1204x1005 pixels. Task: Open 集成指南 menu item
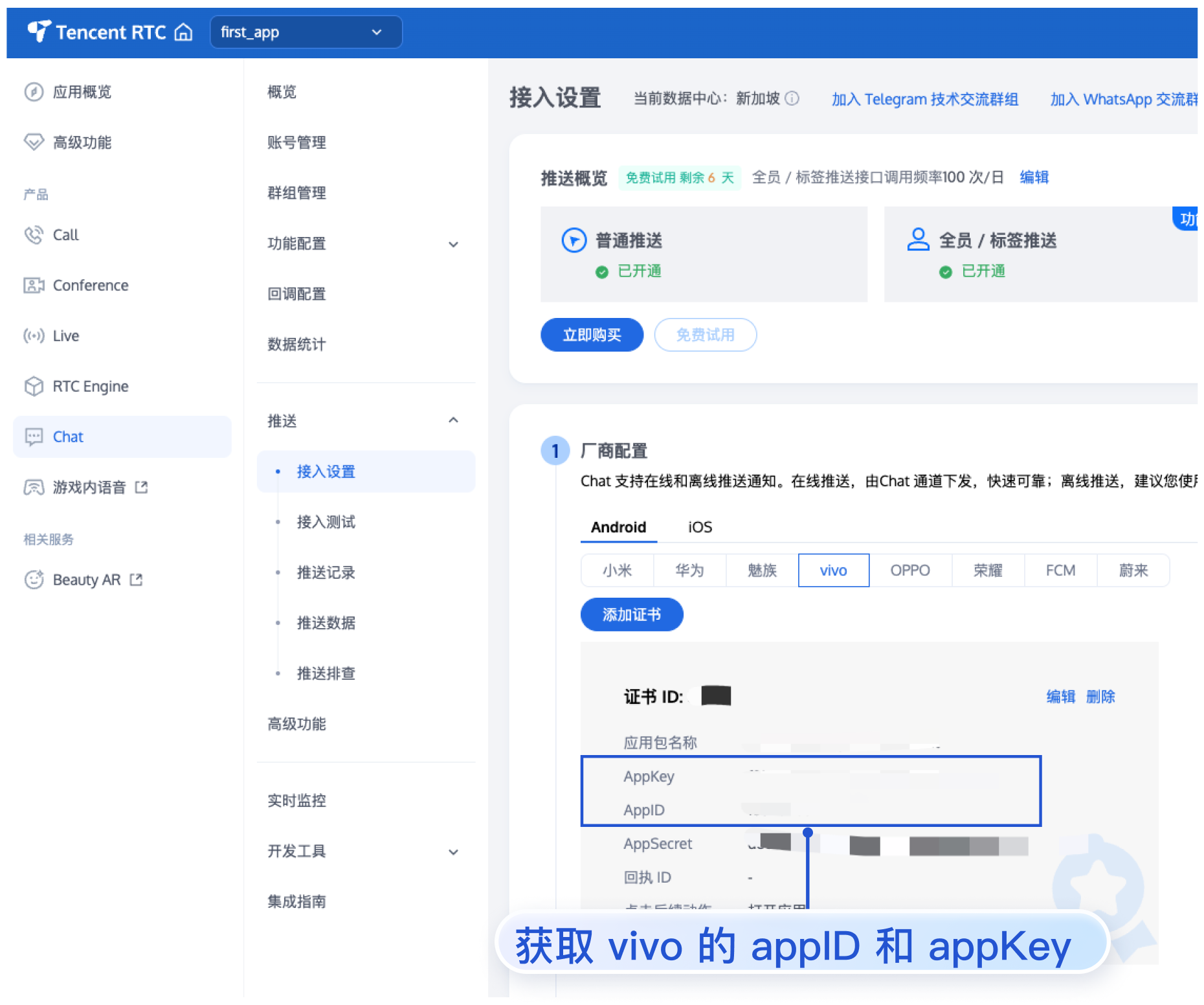(297, 902)
